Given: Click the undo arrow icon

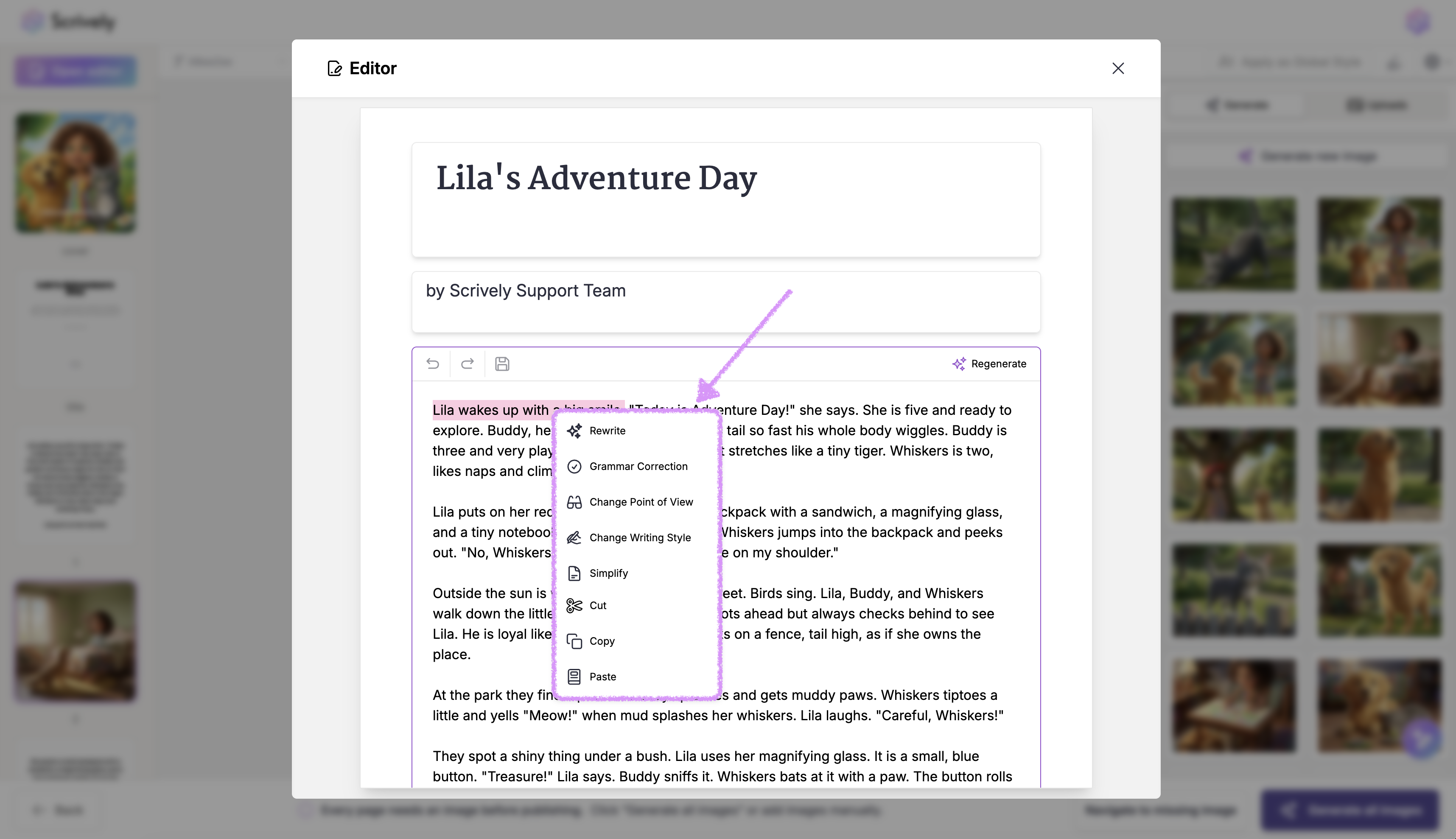Looking at the screenshot, I should pos(433,364).
